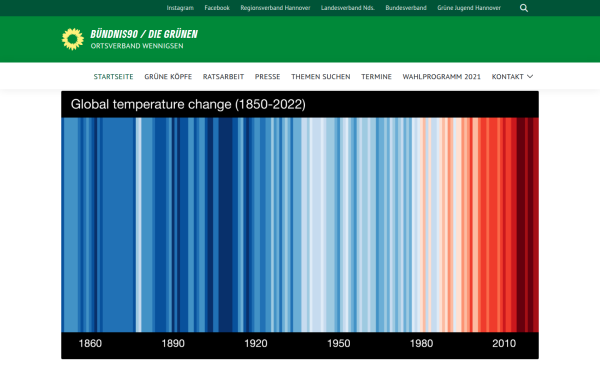This screenshot has height=375, width=600.
Task: Open the search magnifier icon
Action: tap(524, 8)
